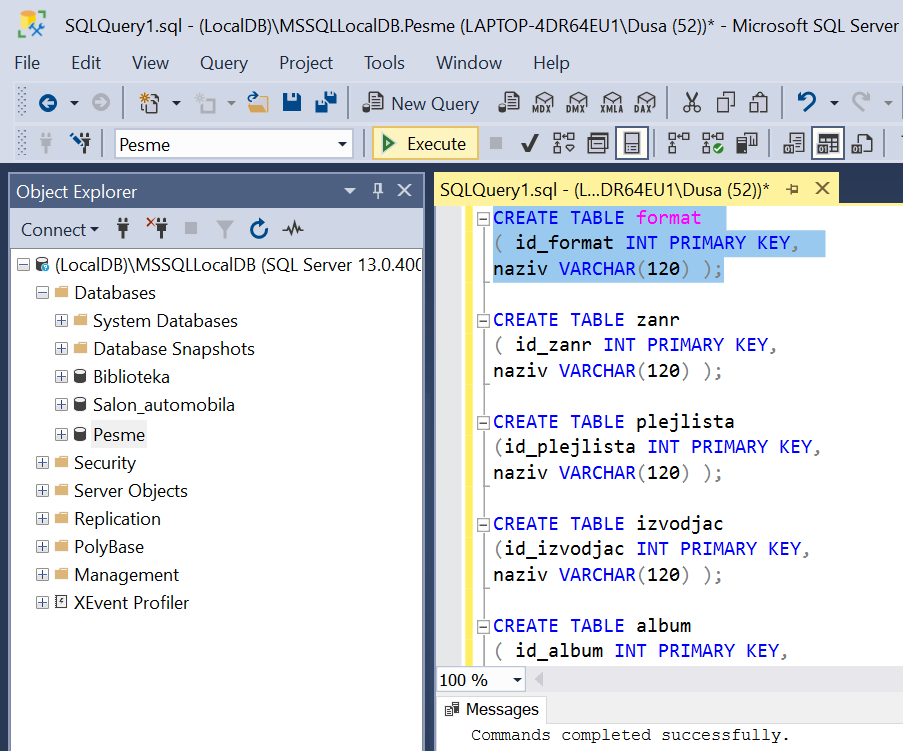The height and width of the screenshot is (751, 903).
Task: Click the Change Connection icon
Action: 81,143
